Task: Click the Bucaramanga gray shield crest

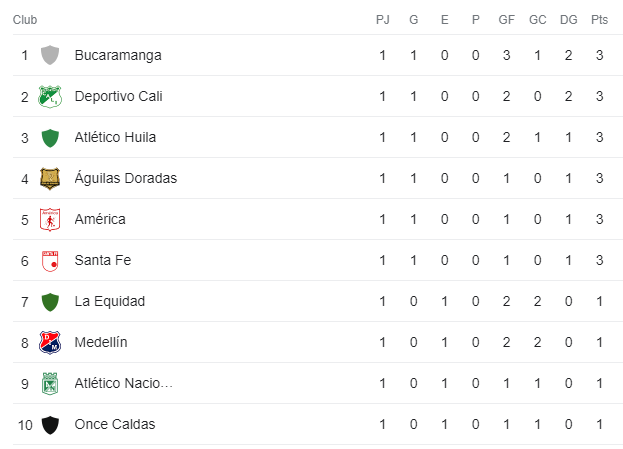Action: point(50,55)
